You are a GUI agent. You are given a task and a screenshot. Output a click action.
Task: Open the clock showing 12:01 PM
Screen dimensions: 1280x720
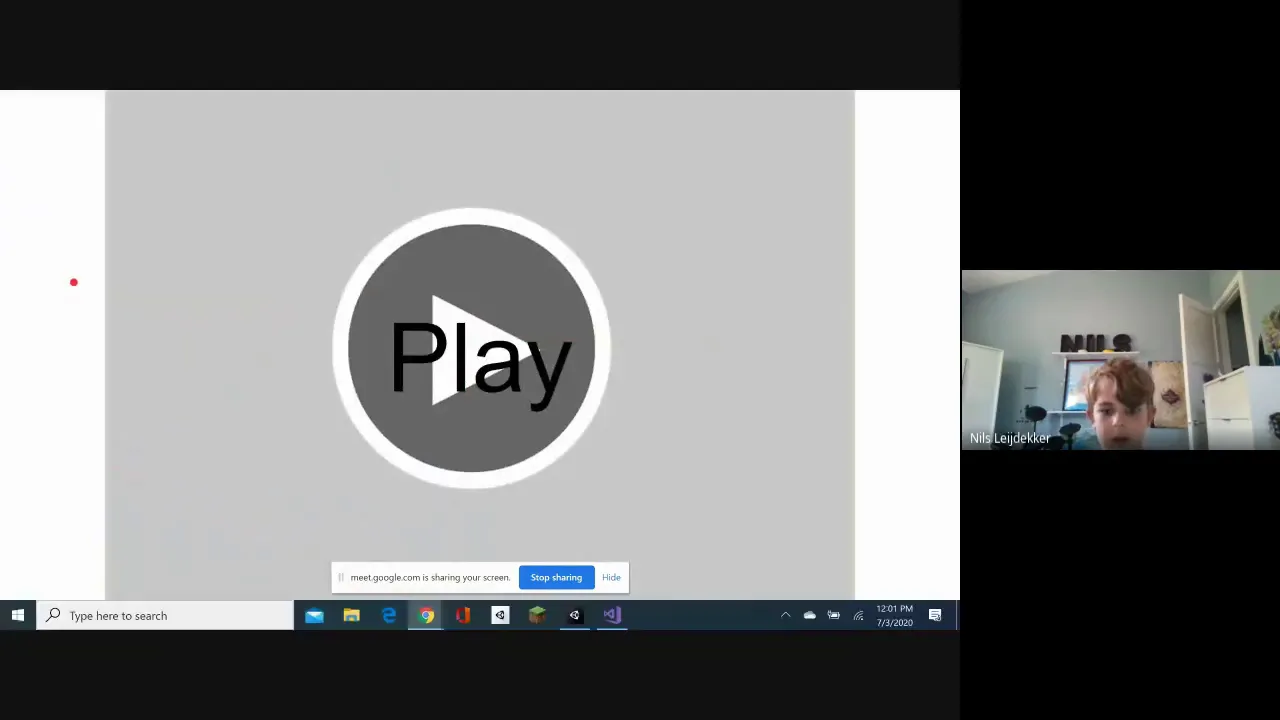click(x=894, y=615)
